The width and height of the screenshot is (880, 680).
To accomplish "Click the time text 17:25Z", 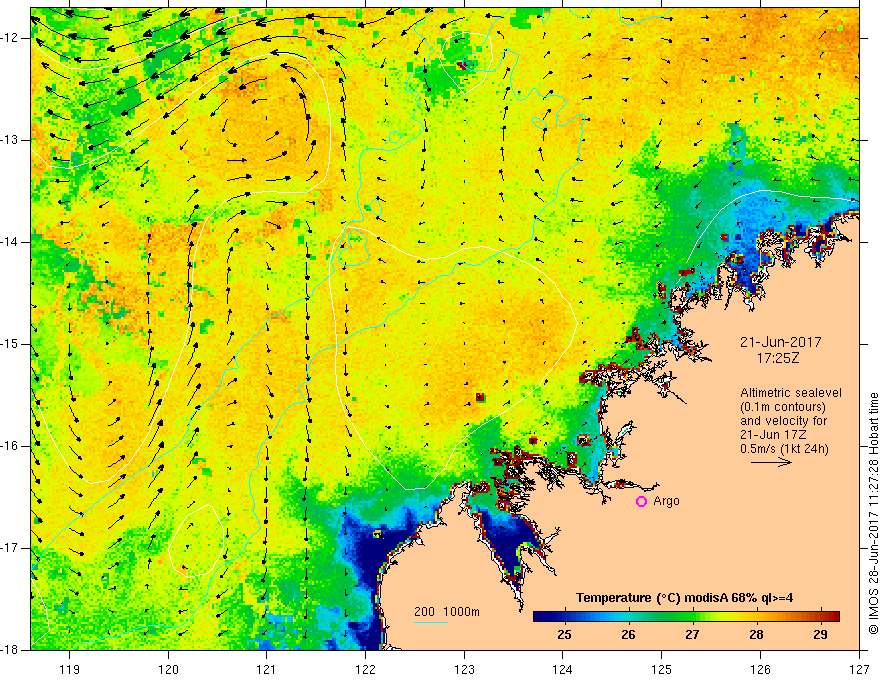I will pyautogui.click(x=777, y=358).
